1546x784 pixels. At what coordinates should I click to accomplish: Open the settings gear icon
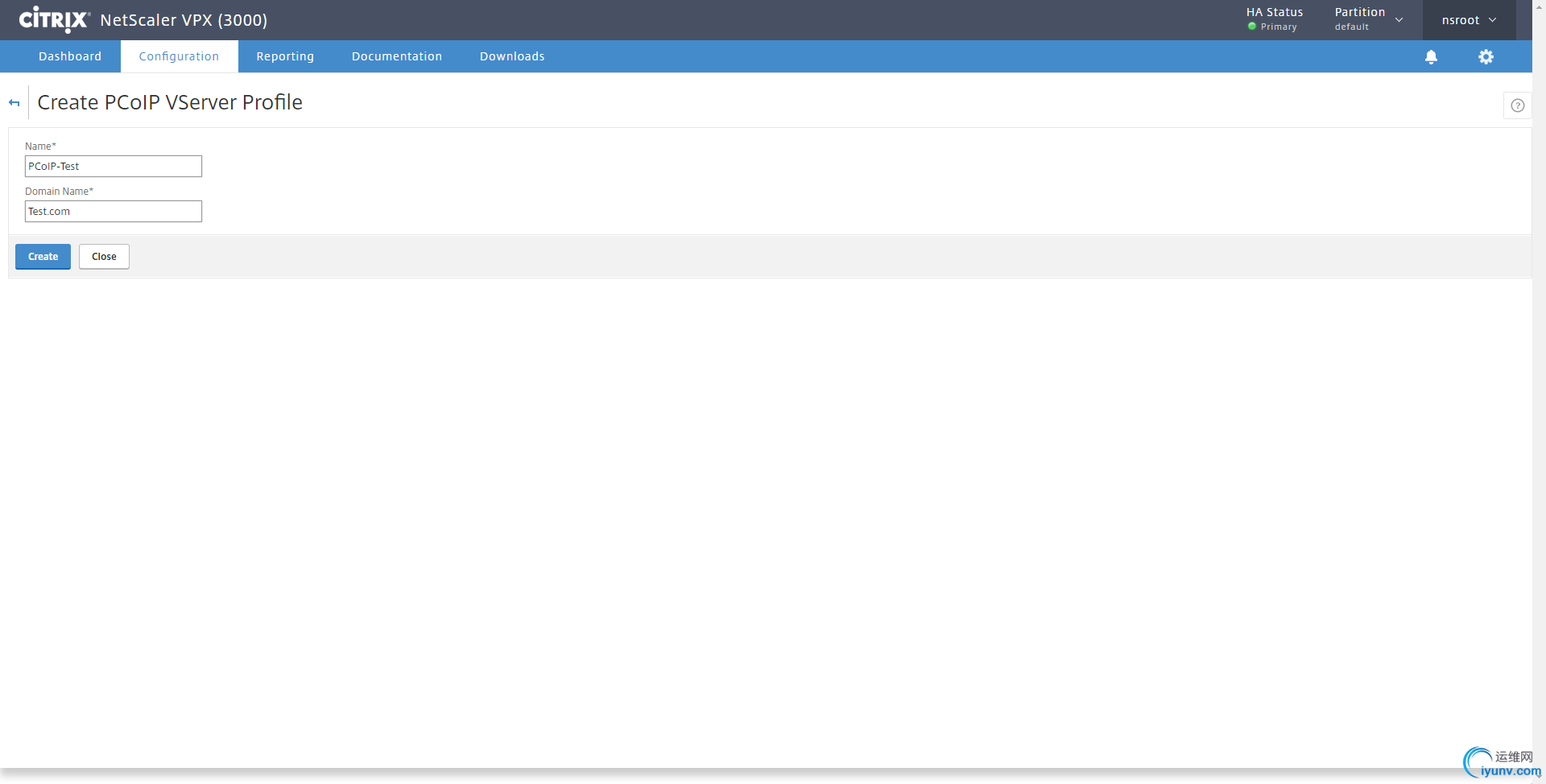point(1486,57)
